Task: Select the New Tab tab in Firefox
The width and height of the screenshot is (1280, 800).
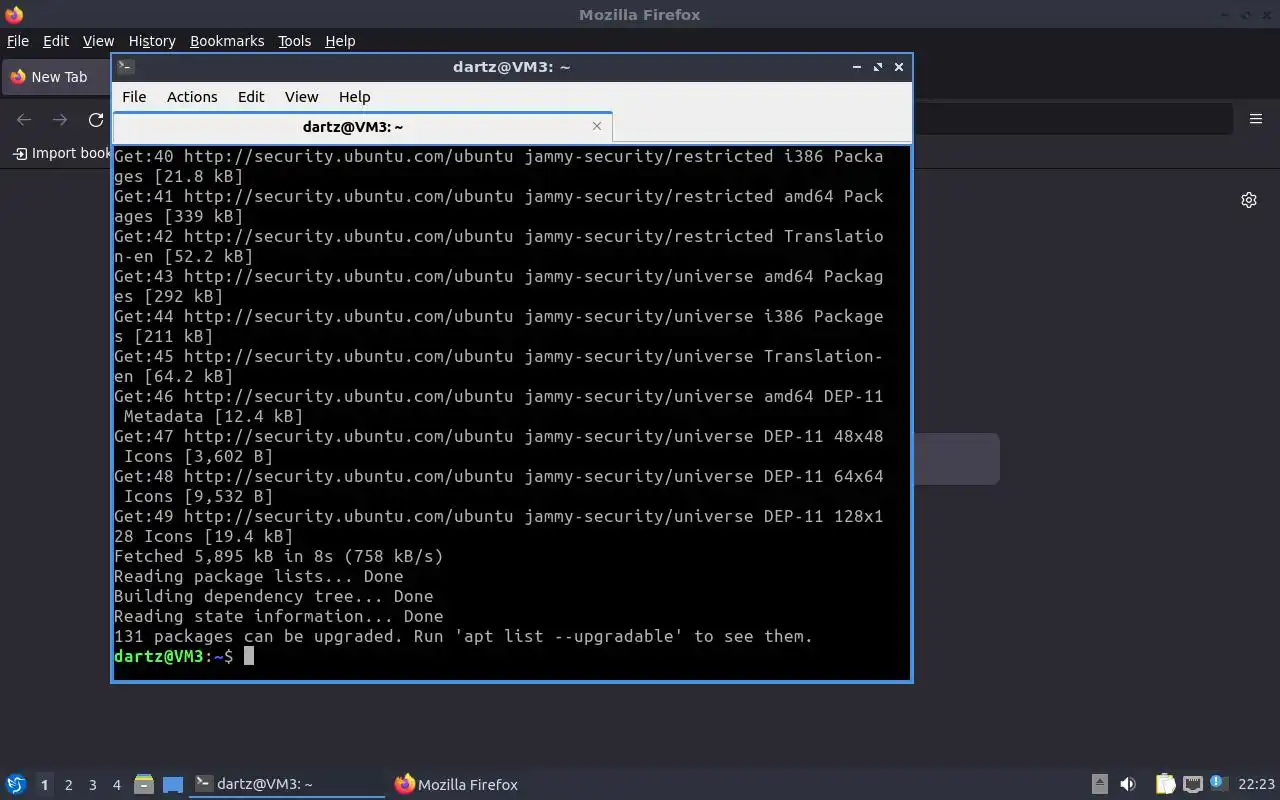Action: 57,77
